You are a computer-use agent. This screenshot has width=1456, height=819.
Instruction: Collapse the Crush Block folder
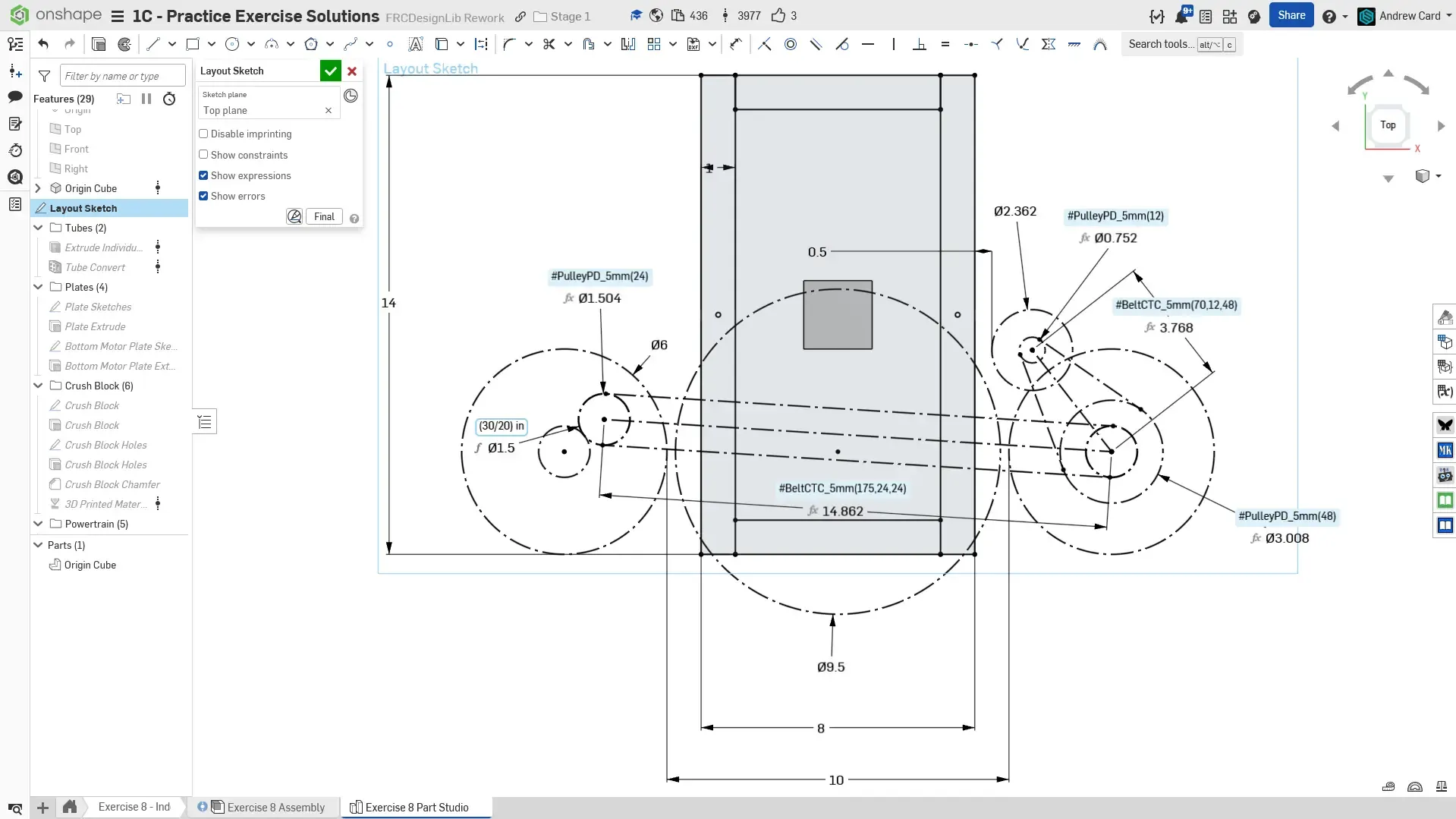(38, 386)
